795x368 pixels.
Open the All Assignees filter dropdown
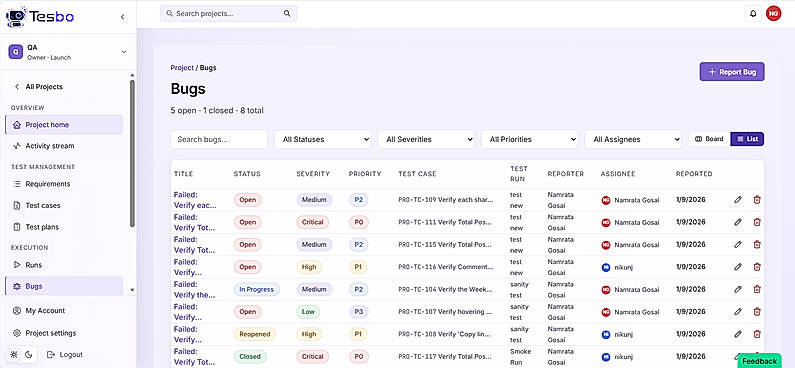633,139
